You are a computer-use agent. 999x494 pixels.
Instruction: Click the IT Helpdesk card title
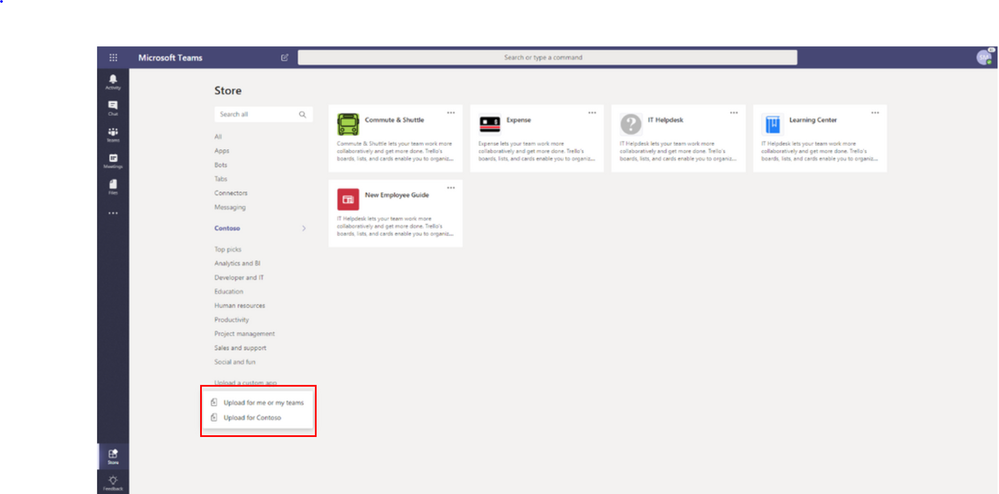click(666, 120)
